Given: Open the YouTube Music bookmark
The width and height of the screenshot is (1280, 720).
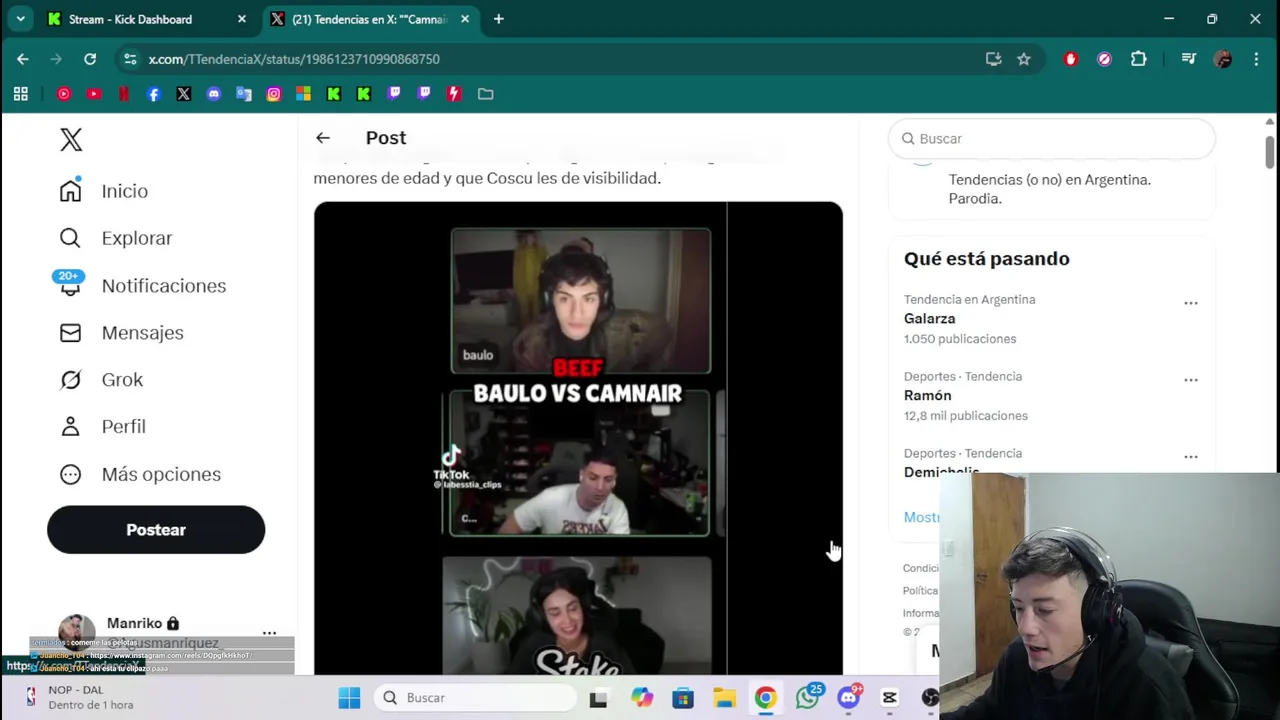Looking at the screenshot, I should tap(64, 94).
